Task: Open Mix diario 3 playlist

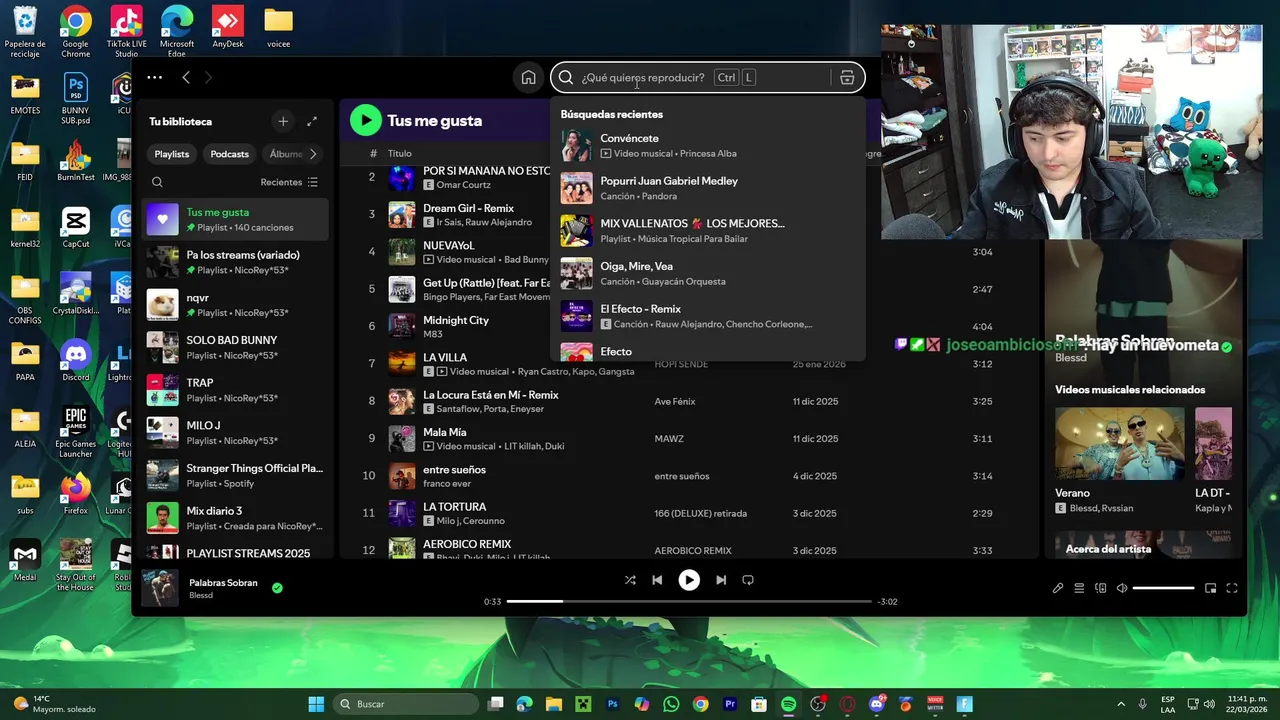Action: pyautogui.click(x=236, y=518)
